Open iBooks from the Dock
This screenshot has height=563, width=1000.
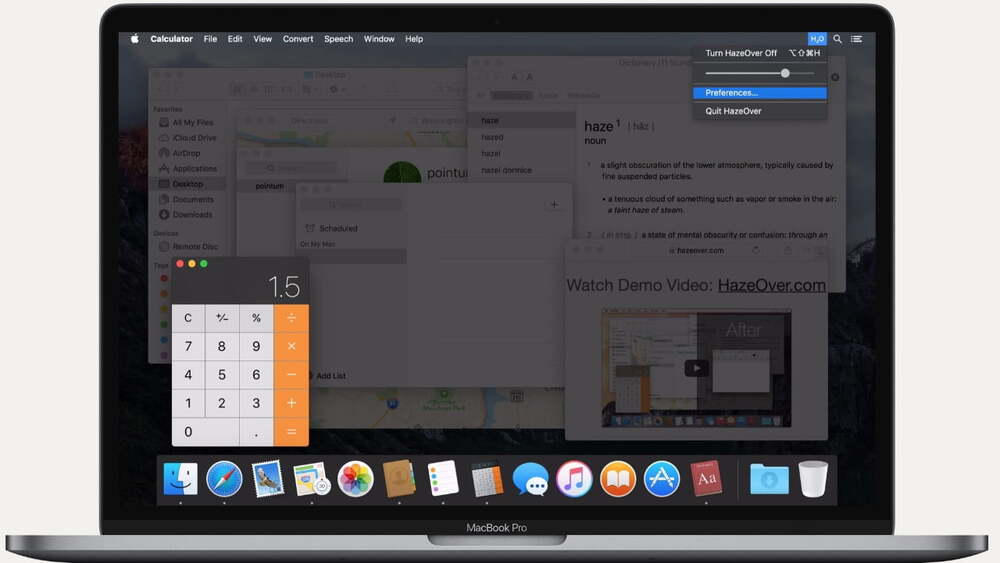pos(618,479)
